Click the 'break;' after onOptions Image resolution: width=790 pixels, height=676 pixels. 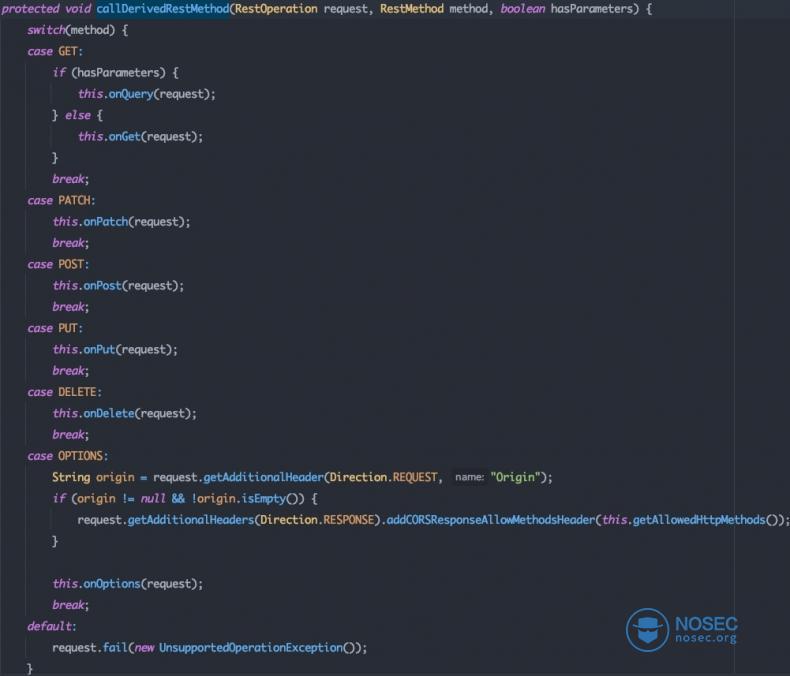(x=71, y=605)
